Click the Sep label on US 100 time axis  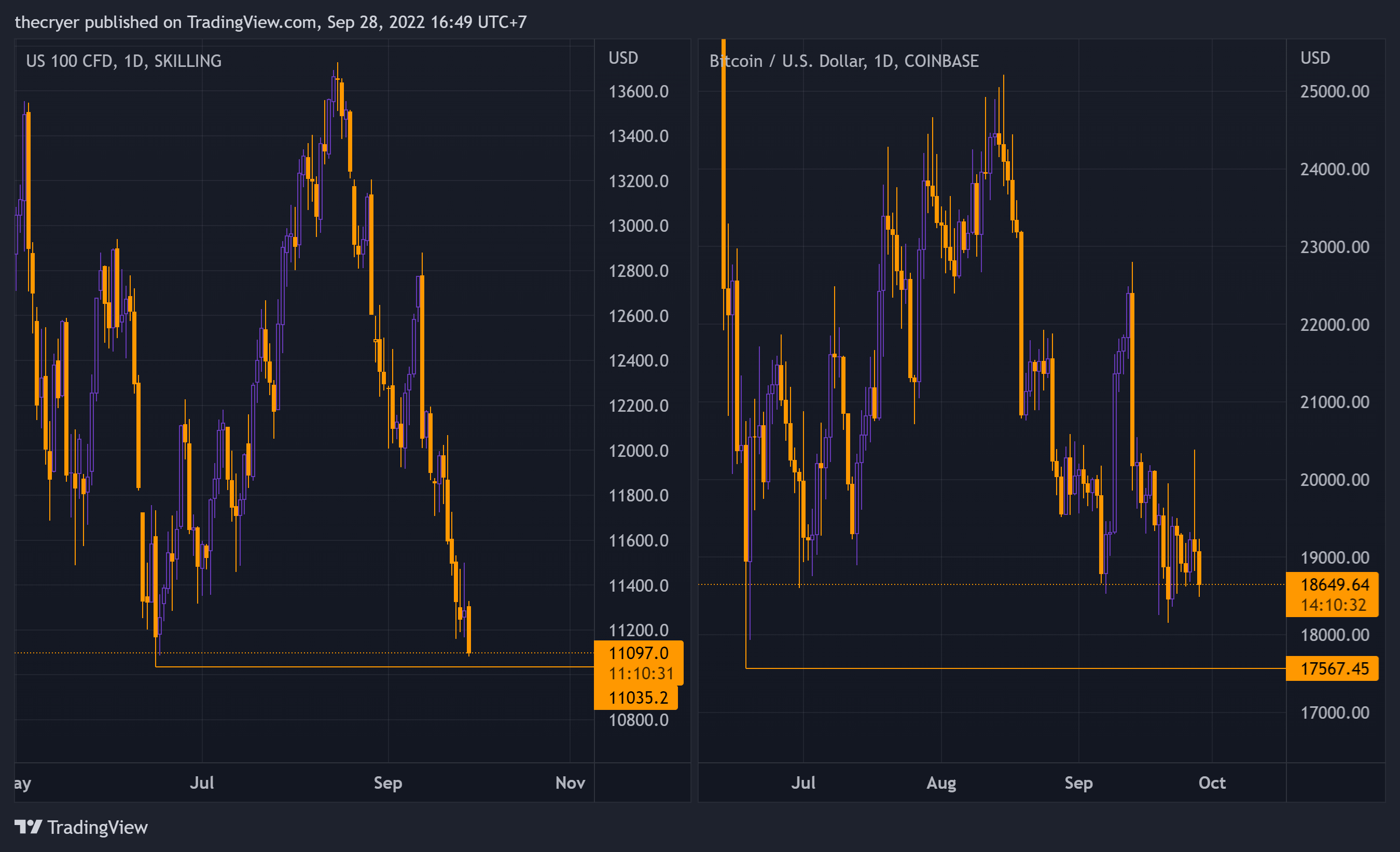click(x=388, y=783)
